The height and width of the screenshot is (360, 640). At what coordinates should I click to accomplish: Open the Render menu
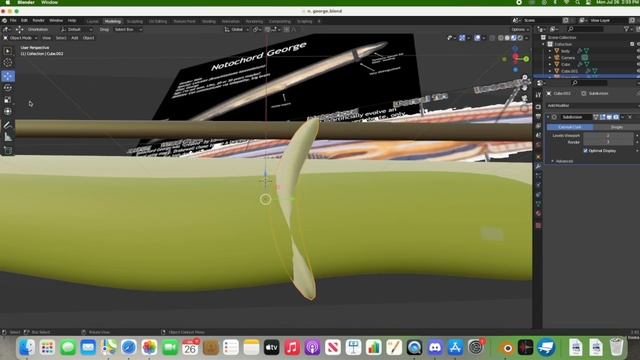(x=38, y=20)
